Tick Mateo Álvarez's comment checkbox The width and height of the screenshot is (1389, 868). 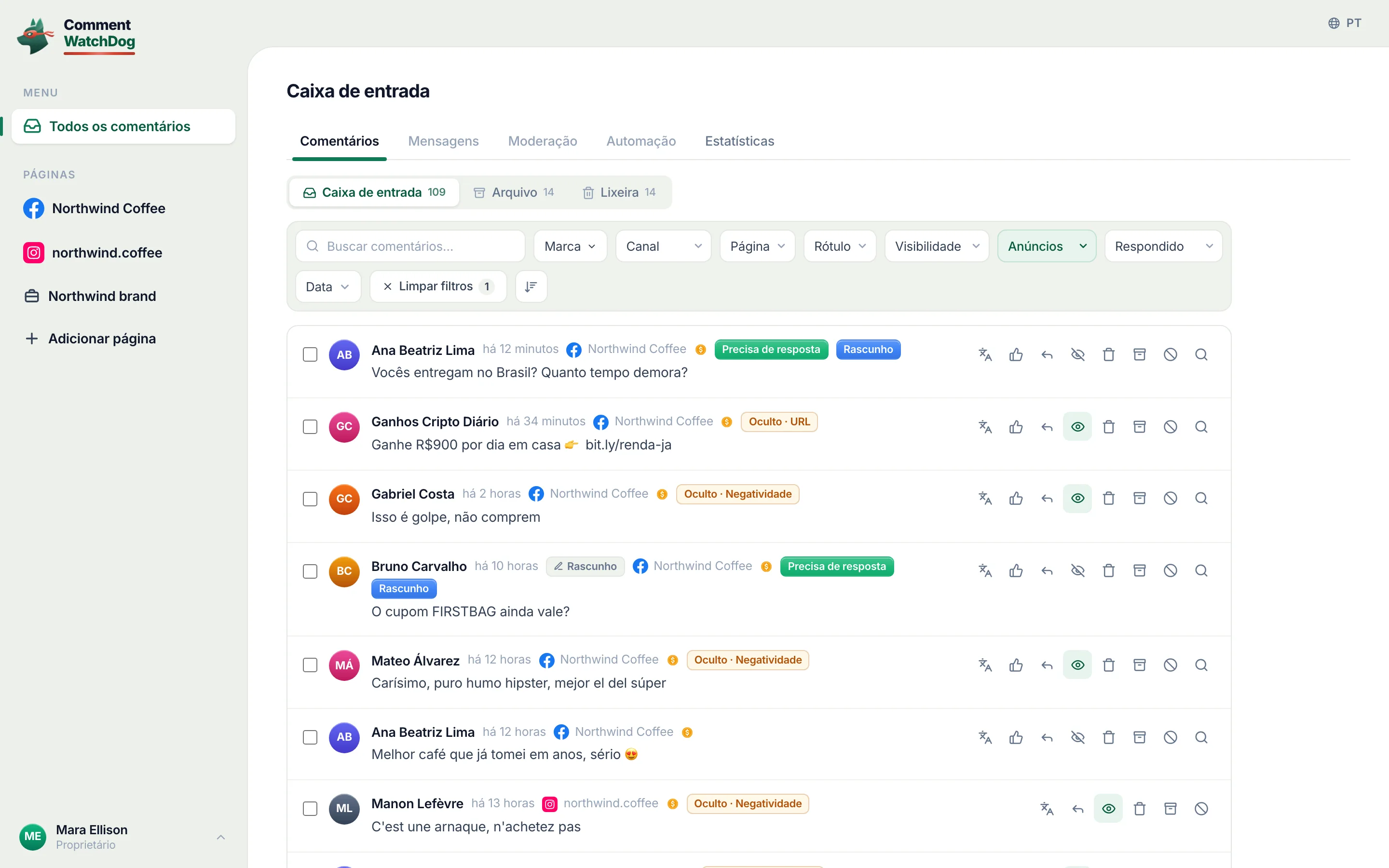click(310, 665)
